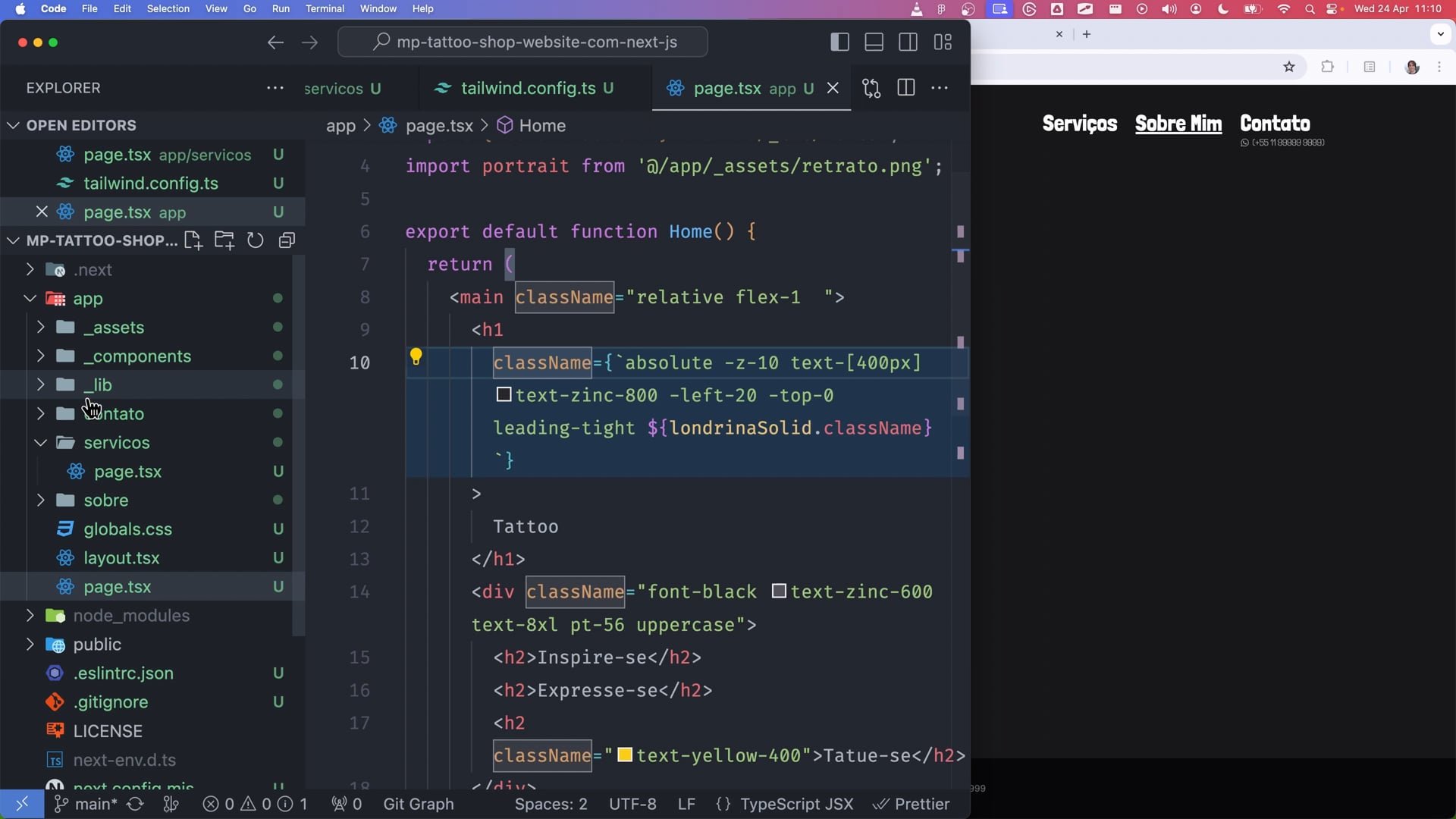Click Git Graph in status bar

click(x=418, y=804)
